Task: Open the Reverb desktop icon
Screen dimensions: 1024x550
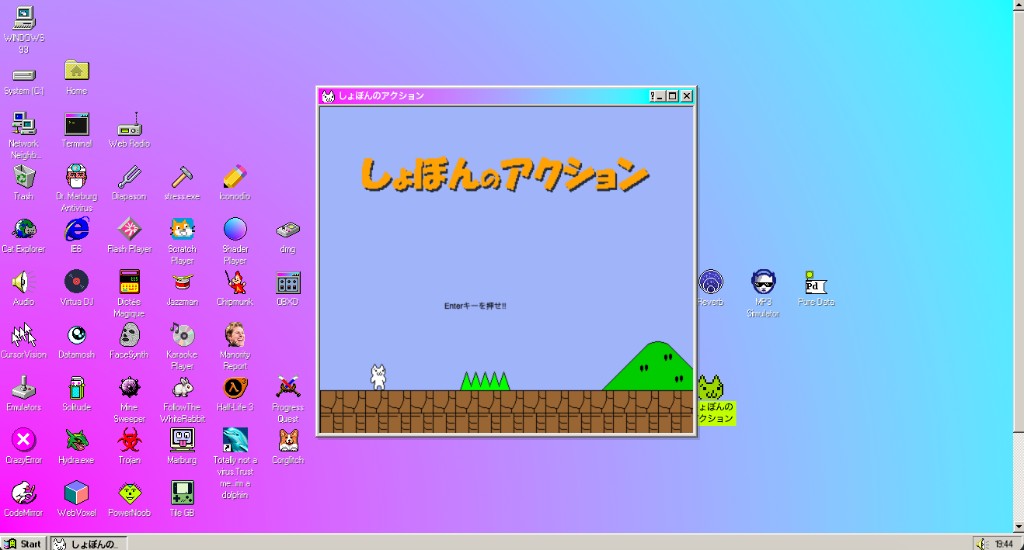Action: coord(711,282)
